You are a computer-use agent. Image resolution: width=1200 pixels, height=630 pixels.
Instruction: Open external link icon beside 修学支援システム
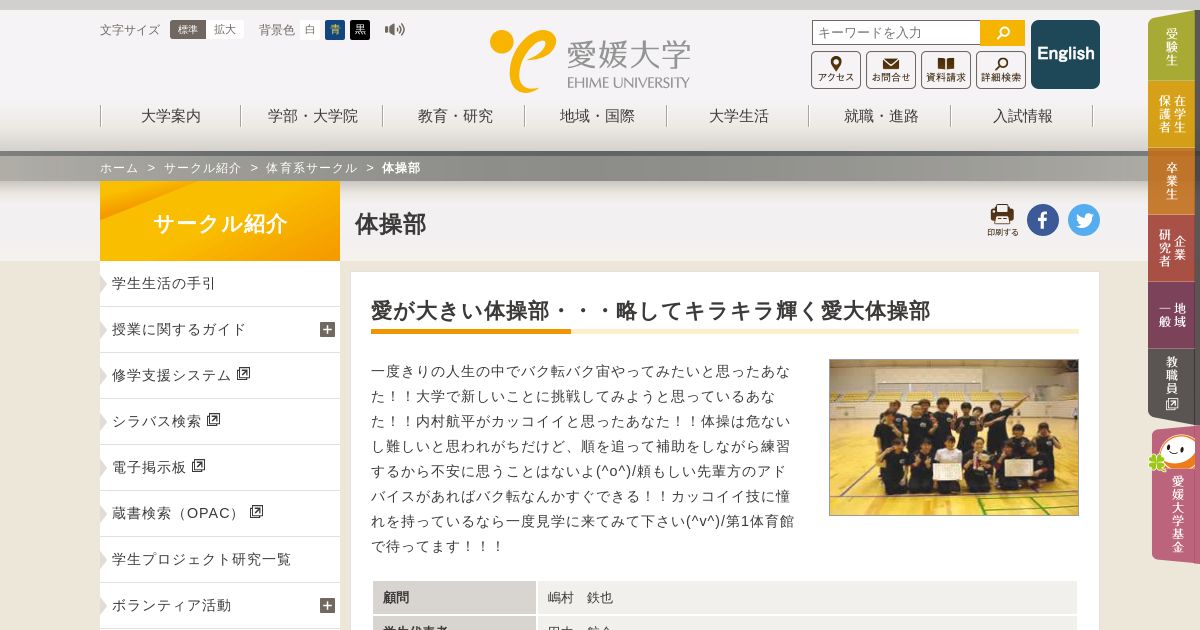coord(243,374)
